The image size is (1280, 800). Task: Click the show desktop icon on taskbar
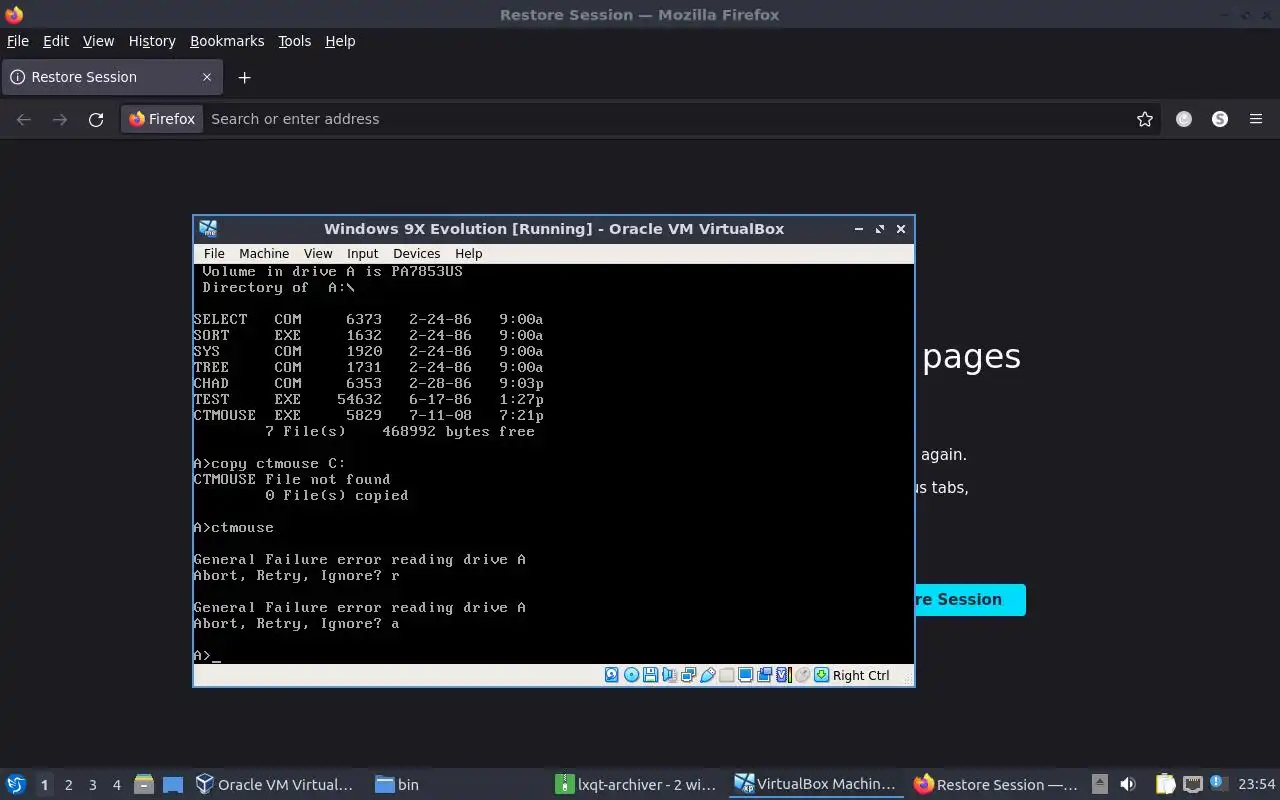point(173,784)
